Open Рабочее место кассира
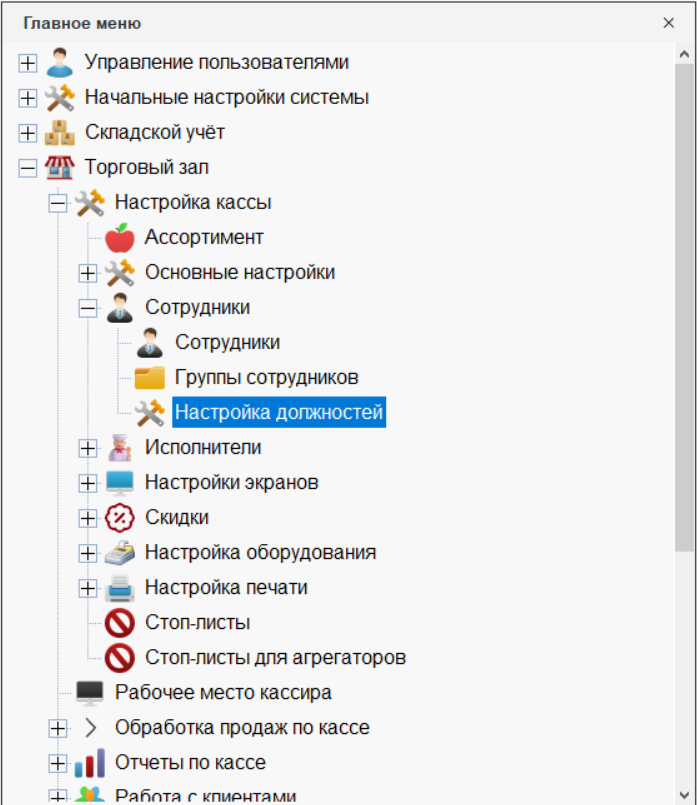 click(223, 693)
